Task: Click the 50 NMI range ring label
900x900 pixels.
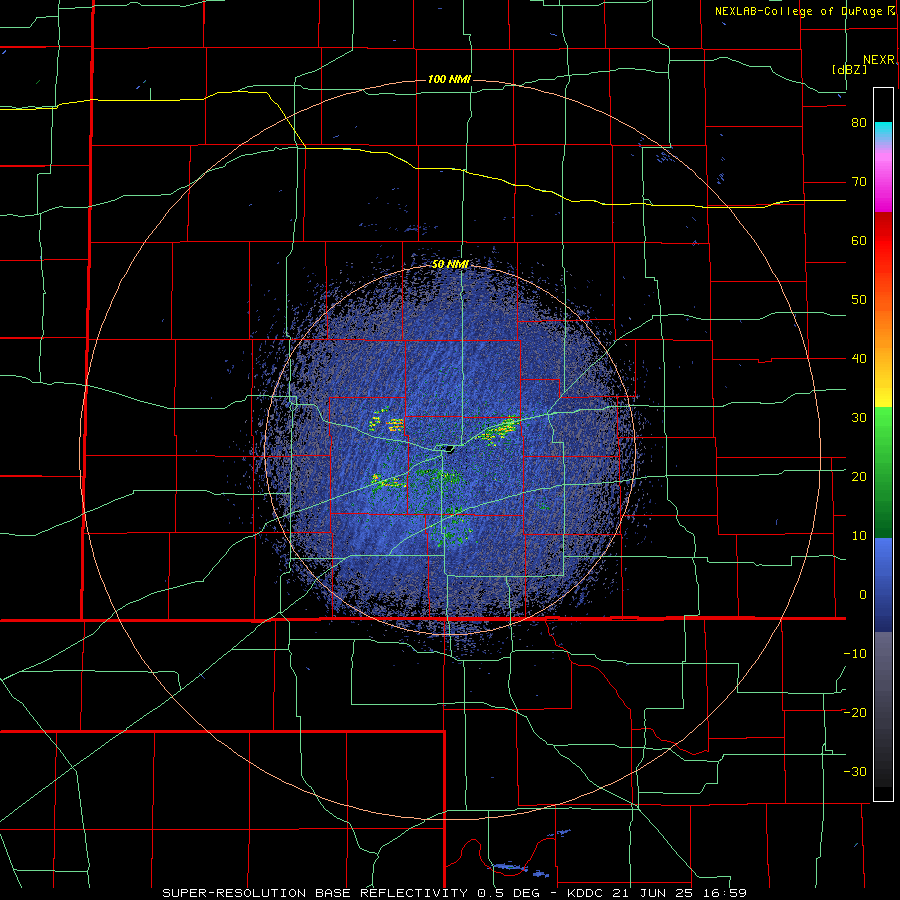Action: 451,265
